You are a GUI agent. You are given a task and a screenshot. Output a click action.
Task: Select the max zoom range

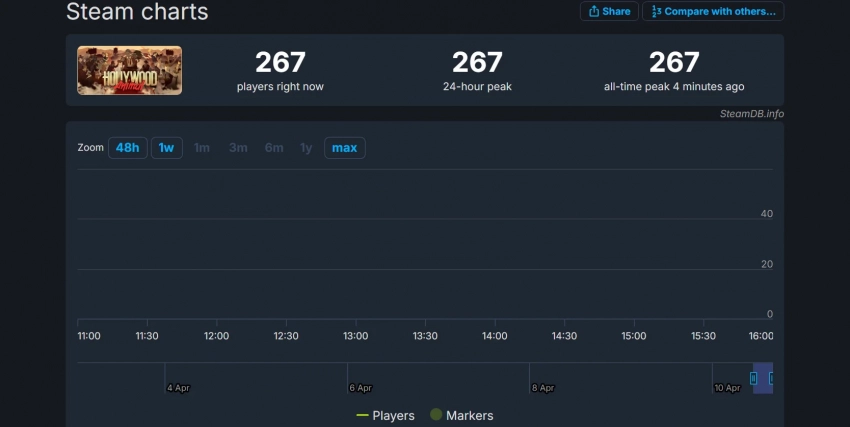click(344, 148)
